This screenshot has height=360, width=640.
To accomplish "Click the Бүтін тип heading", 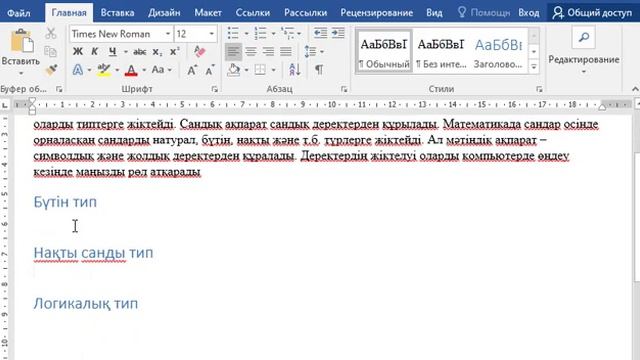I will click(x=65, y=202).
